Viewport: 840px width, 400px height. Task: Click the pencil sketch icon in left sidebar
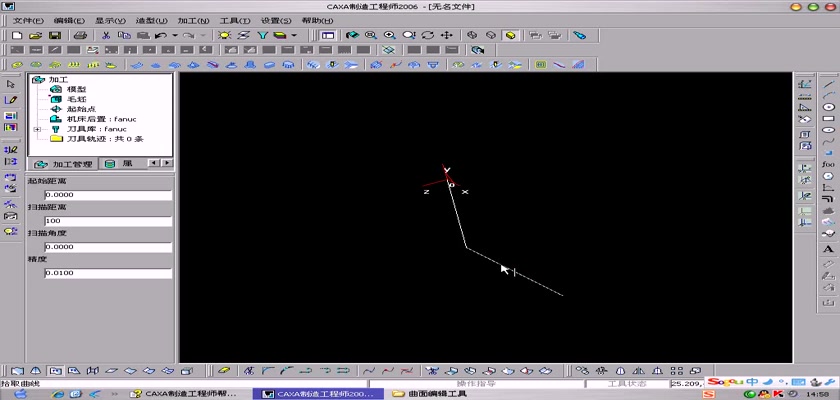tap(11, 100)
